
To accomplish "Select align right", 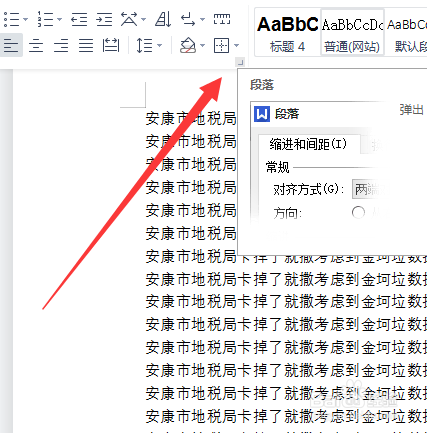I will [x=61, y=45].
